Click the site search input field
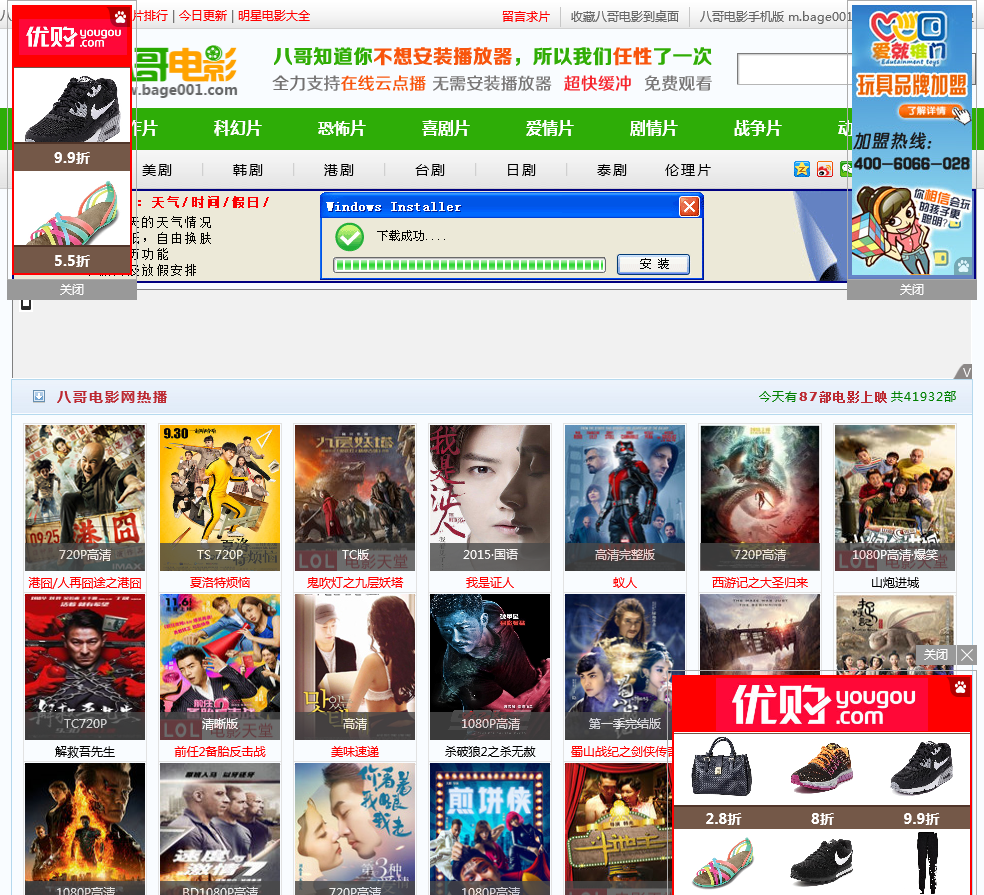 click(x=794, y=69)
